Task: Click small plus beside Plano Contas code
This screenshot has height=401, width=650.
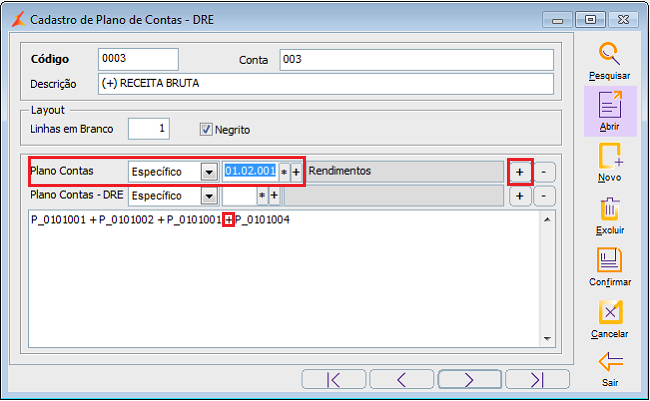Action: (296, 172)
